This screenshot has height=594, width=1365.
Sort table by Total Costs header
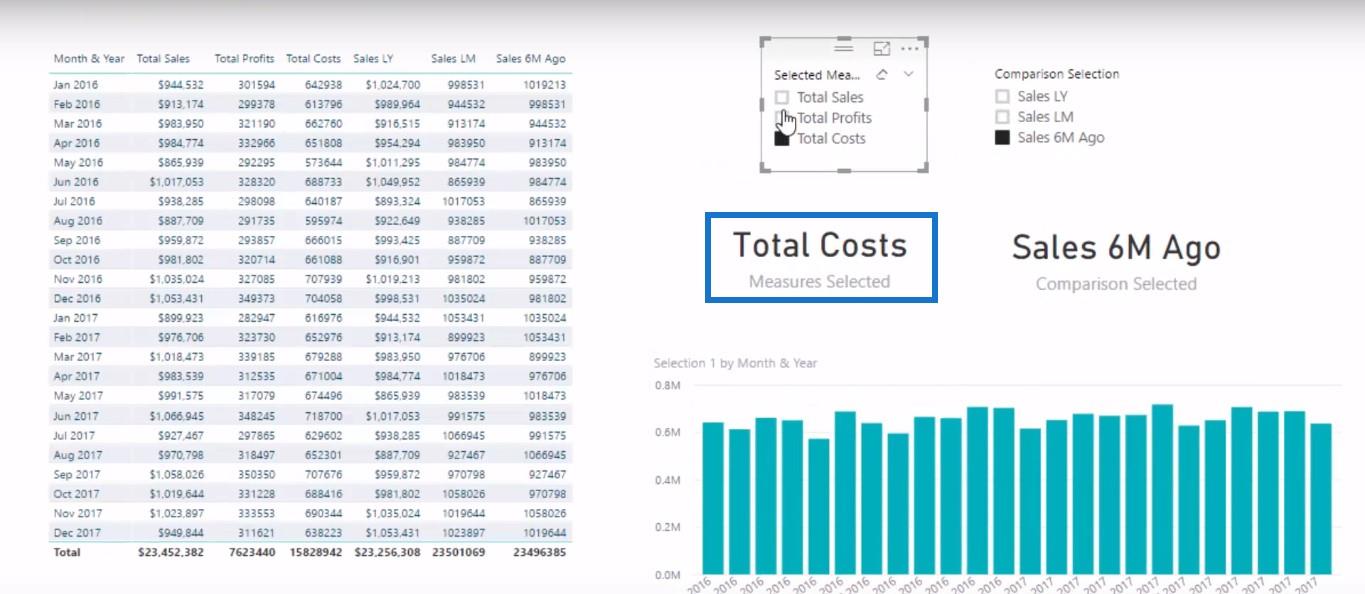(x=313, y=59)
